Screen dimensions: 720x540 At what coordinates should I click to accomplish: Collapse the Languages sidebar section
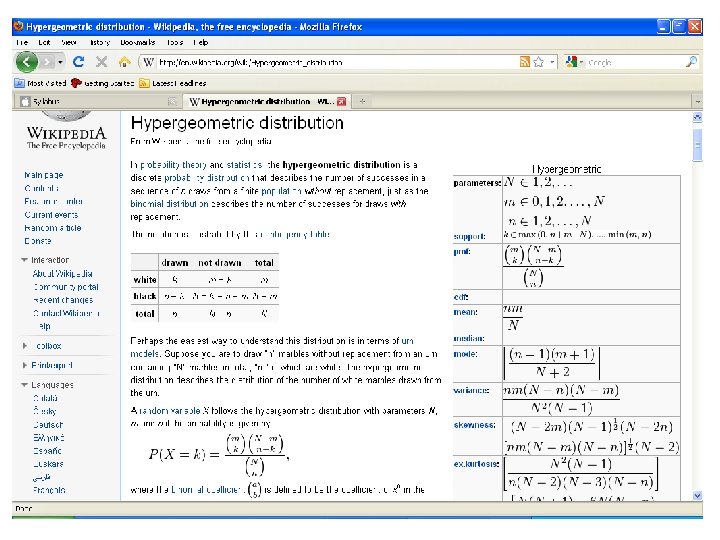tap(24, 385)
